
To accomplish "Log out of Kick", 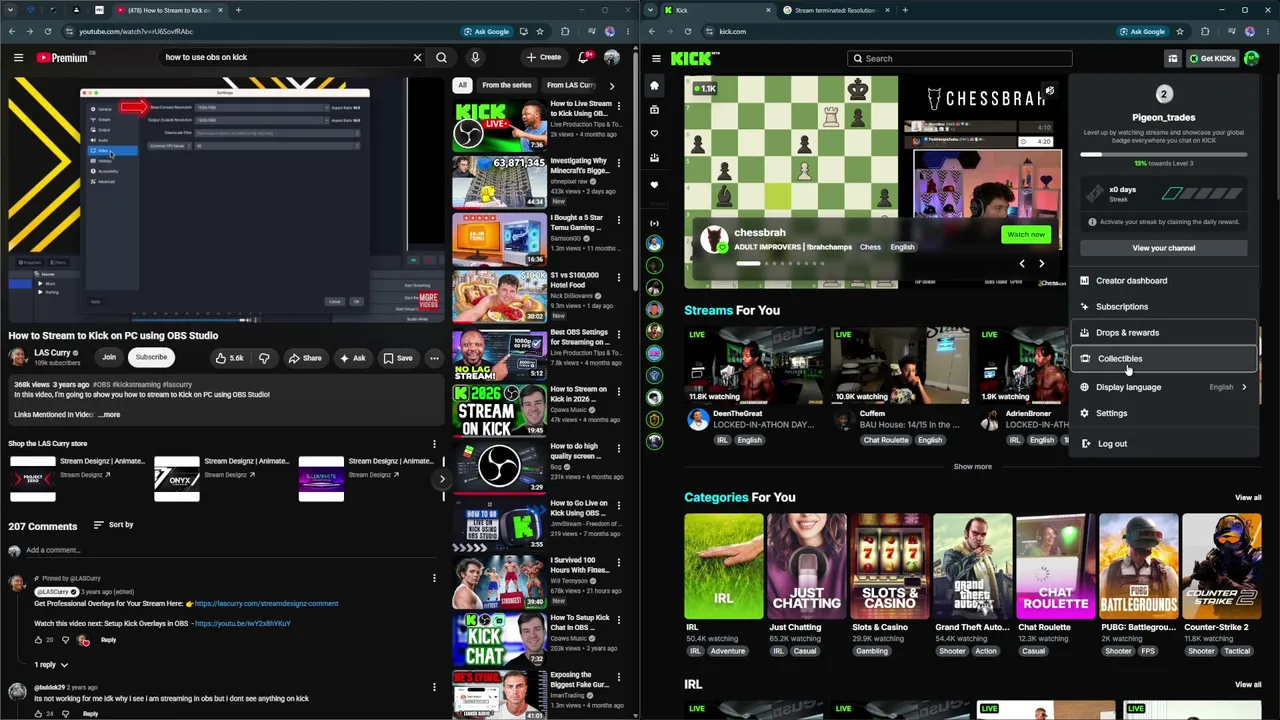I will 1163,444.
